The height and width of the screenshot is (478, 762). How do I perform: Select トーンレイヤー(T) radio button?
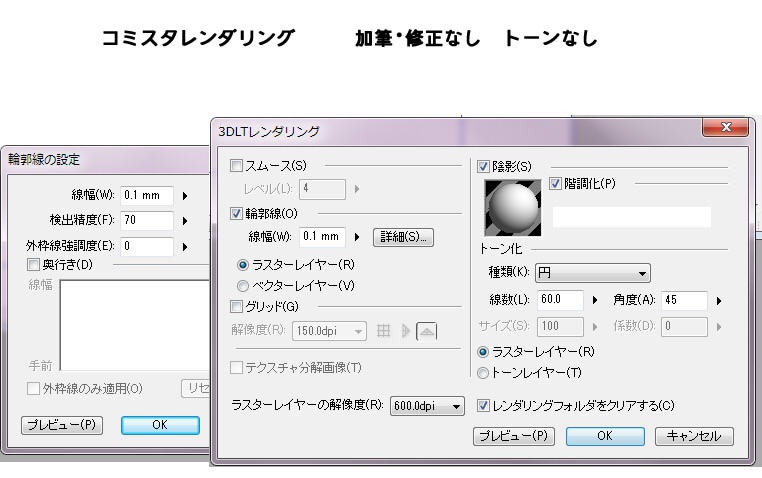click(483, 373)
